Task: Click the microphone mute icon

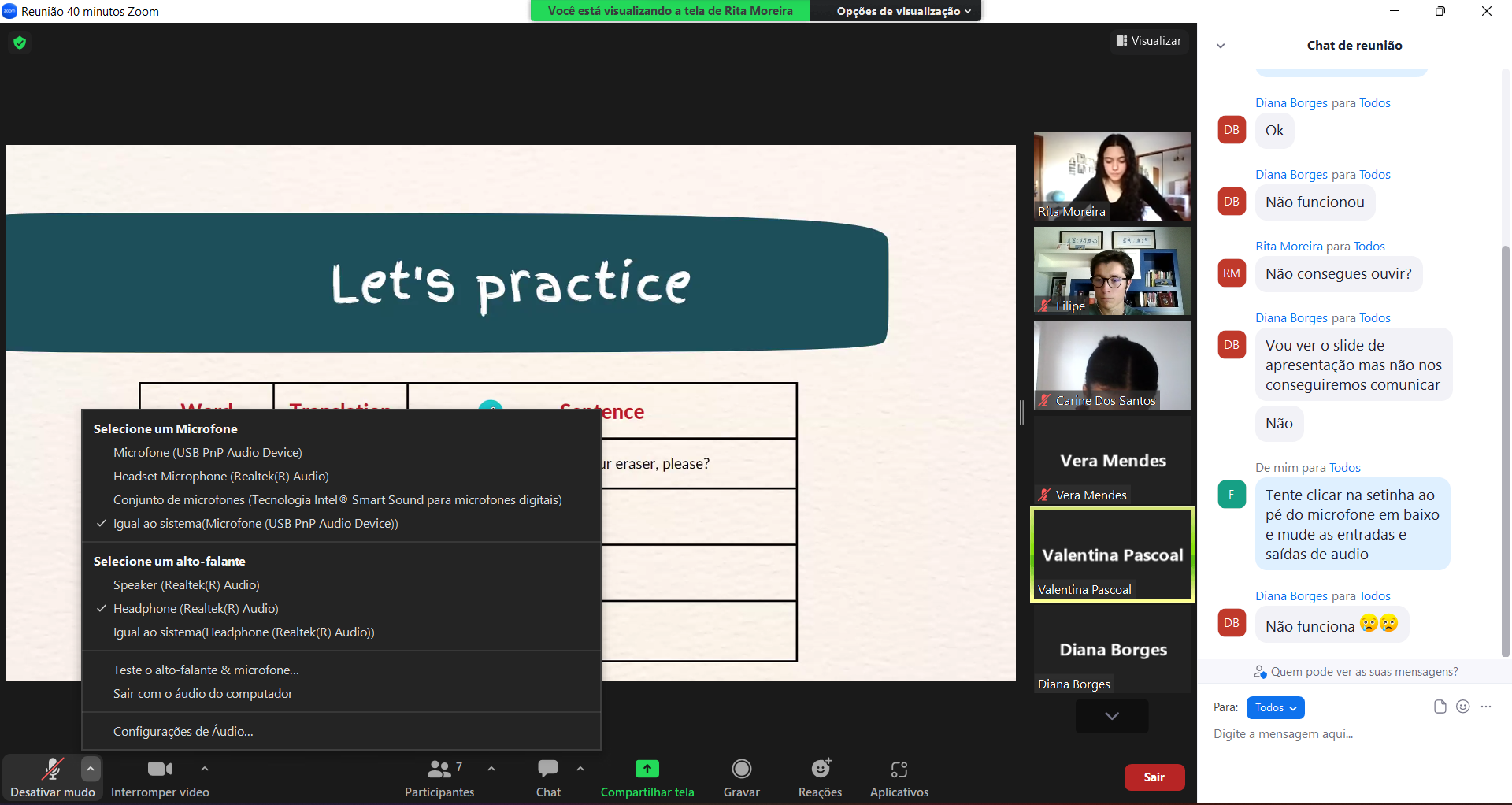Action: click(52, 769)
